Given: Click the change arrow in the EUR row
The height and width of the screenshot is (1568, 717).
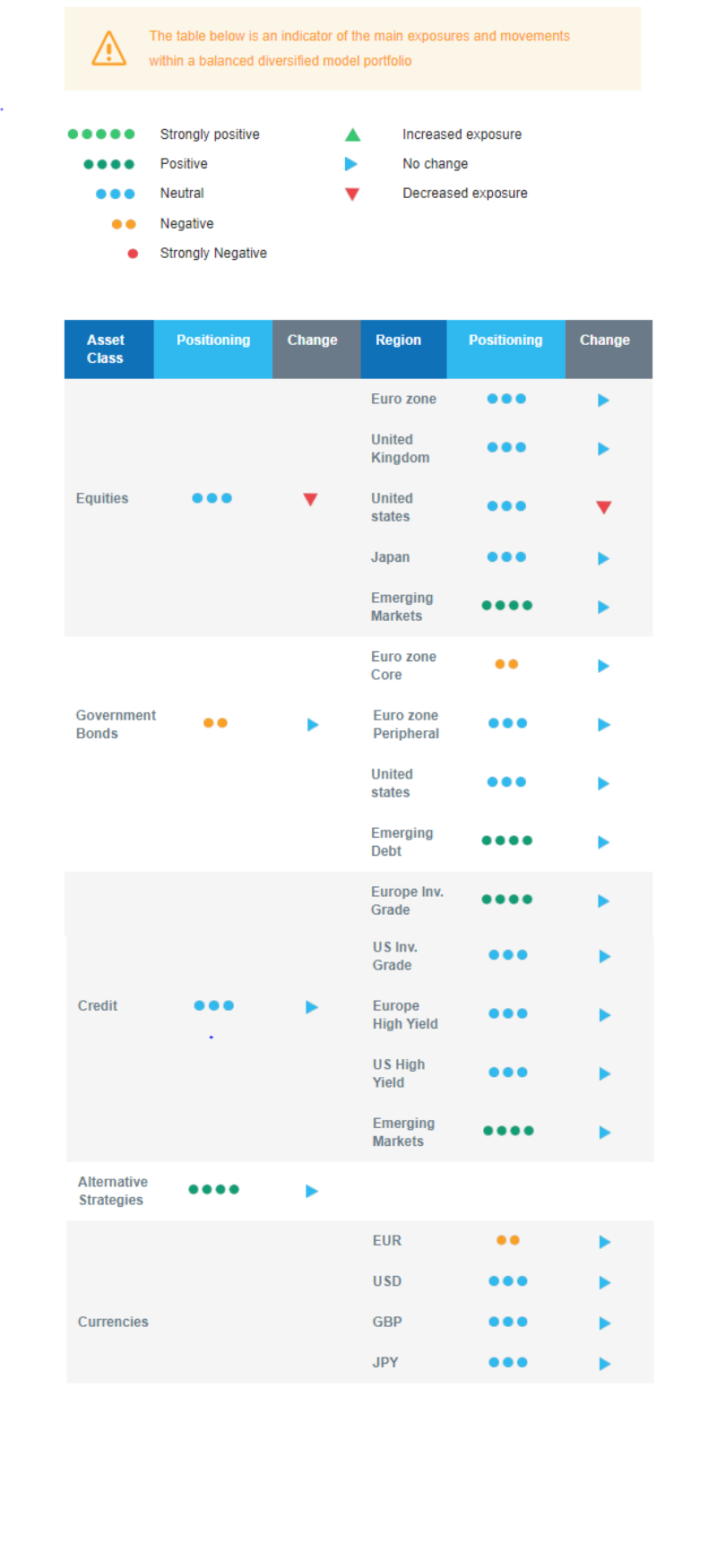Looking at the screenshot, I should pos(604,1242).
